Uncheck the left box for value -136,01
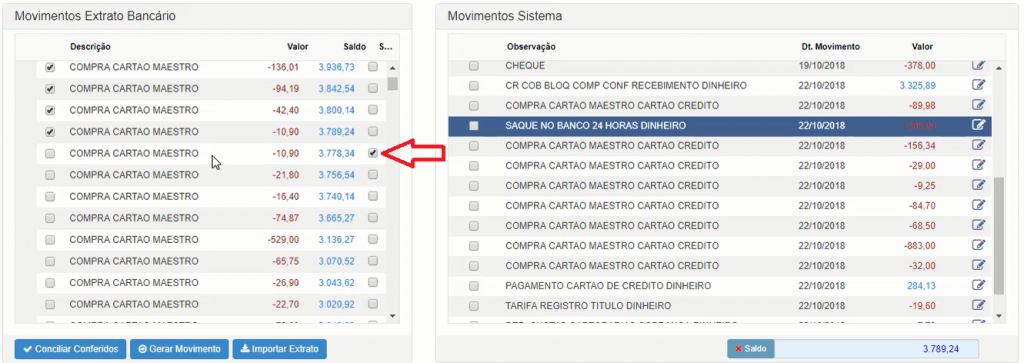This screenshot has width=1024, height=363. [50, 67]
